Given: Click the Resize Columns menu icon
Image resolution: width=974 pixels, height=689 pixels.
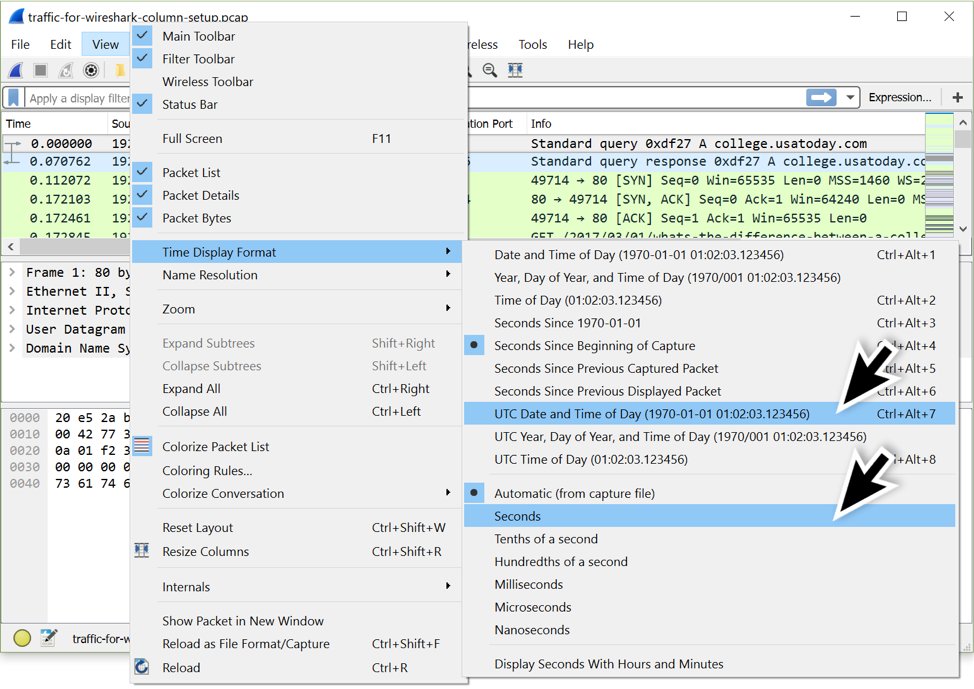Looking at the screenshot, I should (x=142, y=550).
